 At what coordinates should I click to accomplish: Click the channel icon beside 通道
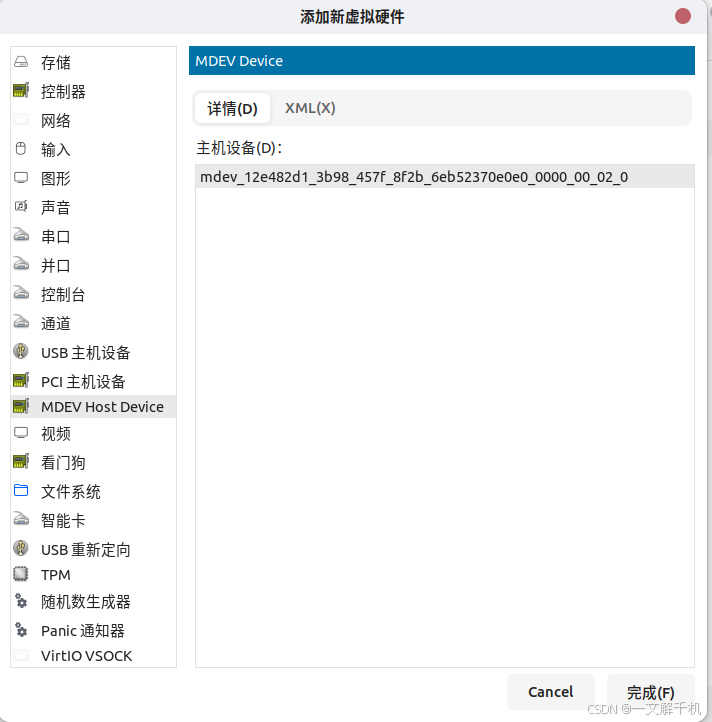point(21,322)
